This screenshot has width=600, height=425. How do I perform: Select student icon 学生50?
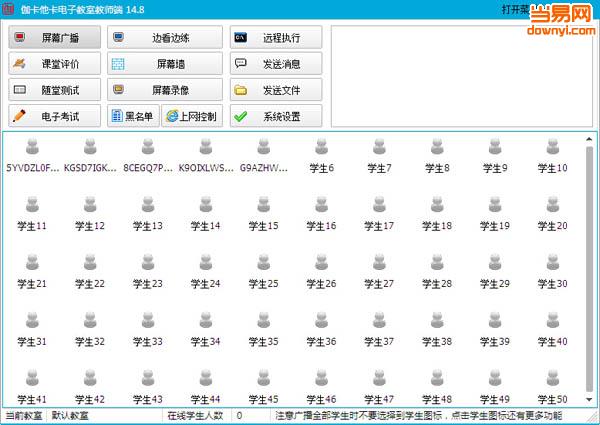(553, 378)
